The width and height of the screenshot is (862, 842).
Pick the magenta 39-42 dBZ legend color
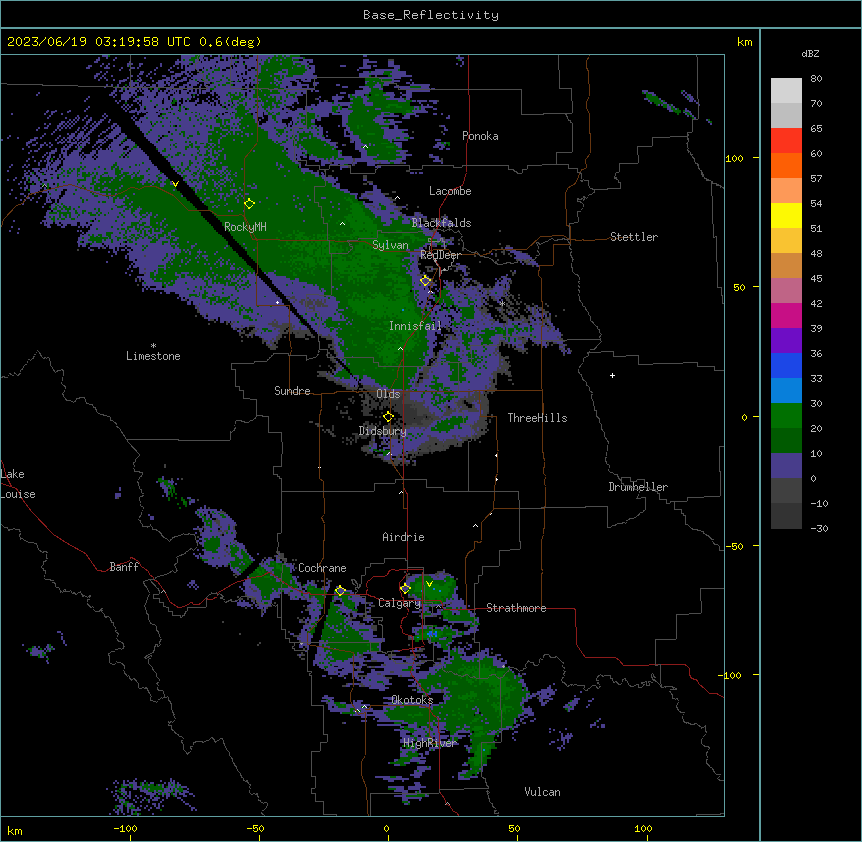pos(786,315)
